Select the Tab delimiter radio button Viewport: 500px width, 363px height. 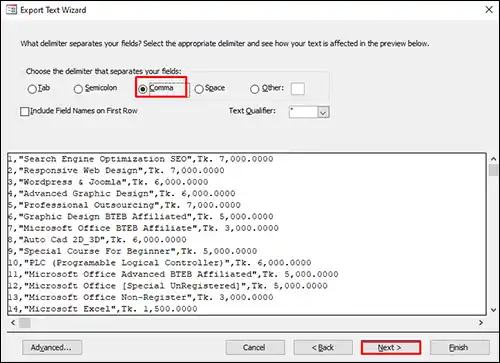(x=32, y=89)
